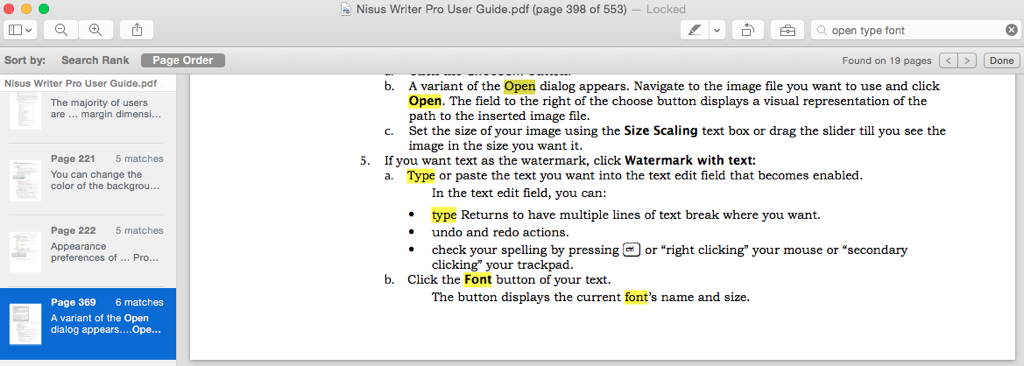Click the 'Sort by:' label
Viewport: 1024px width, 366px height.
coord(25,60)
